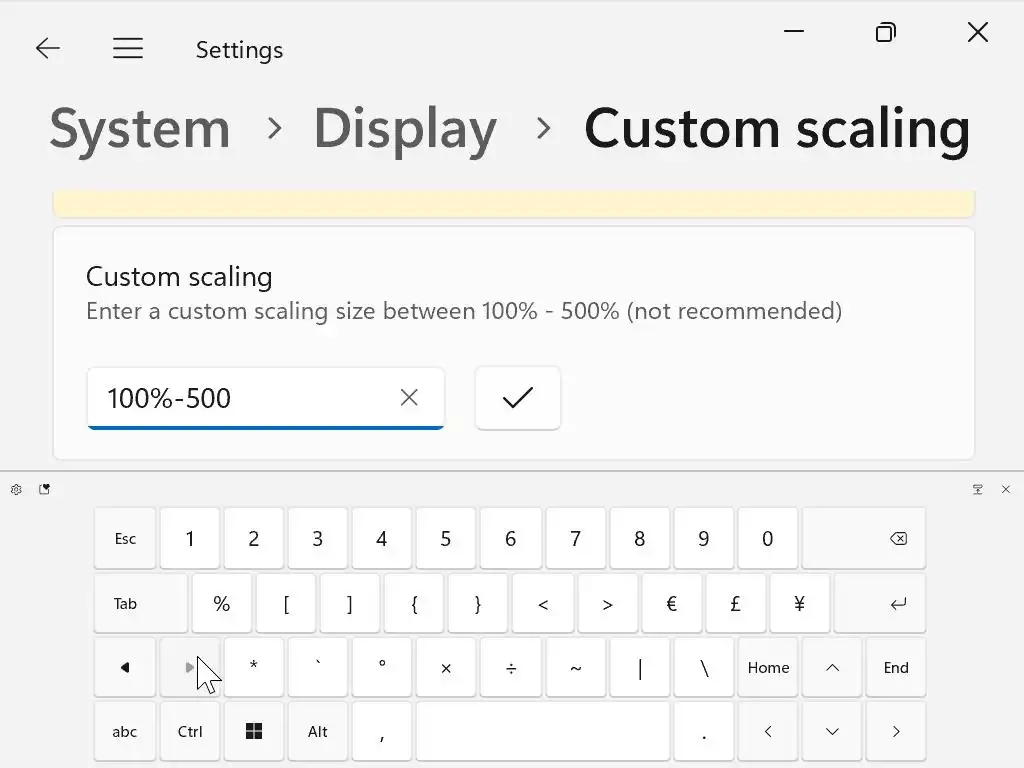Toggle the Alt modifier key
This screenshot has height=768, width=1024.
tap(317, 732)
